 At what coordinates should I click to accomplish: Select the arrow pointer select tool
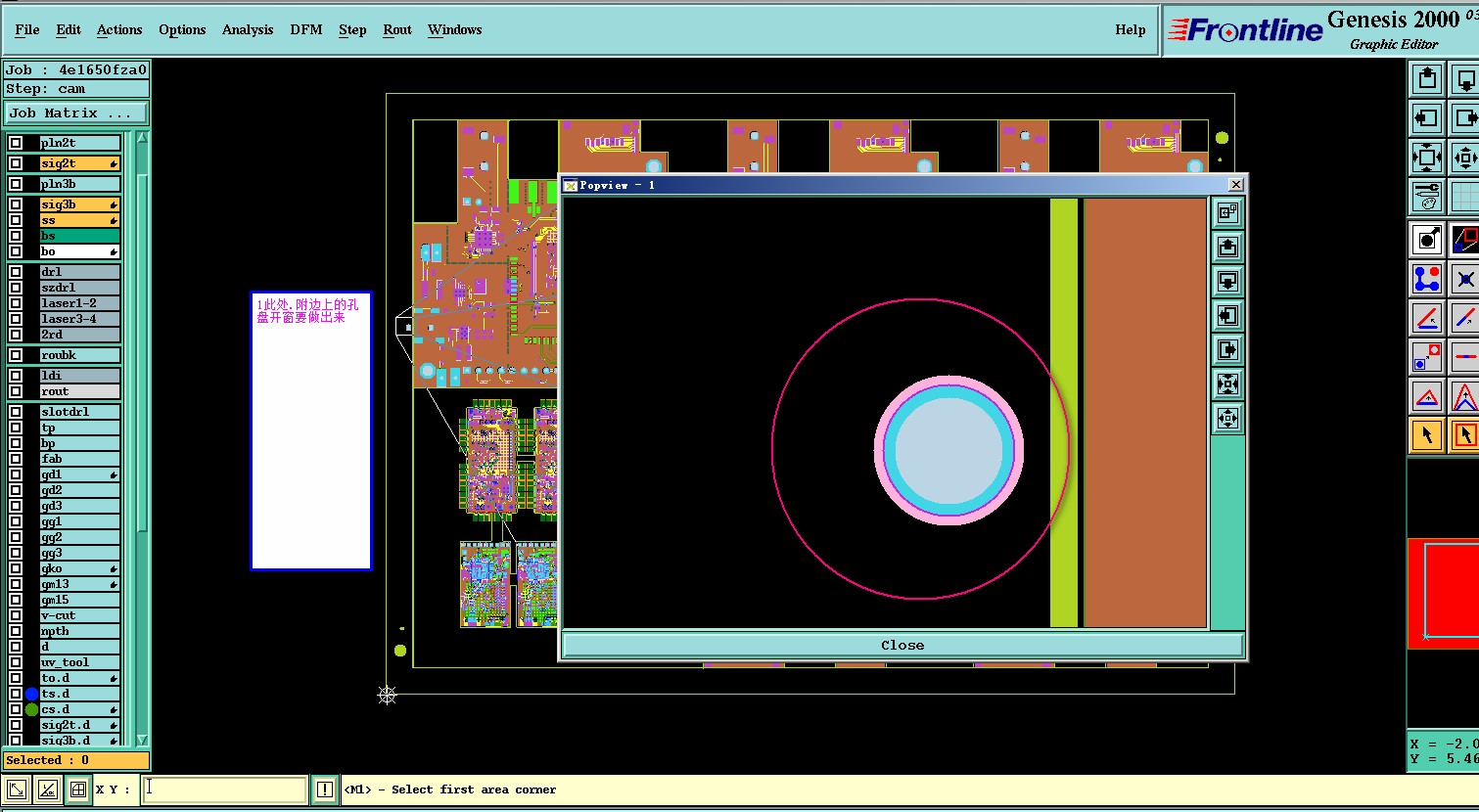coord(1427,435)
